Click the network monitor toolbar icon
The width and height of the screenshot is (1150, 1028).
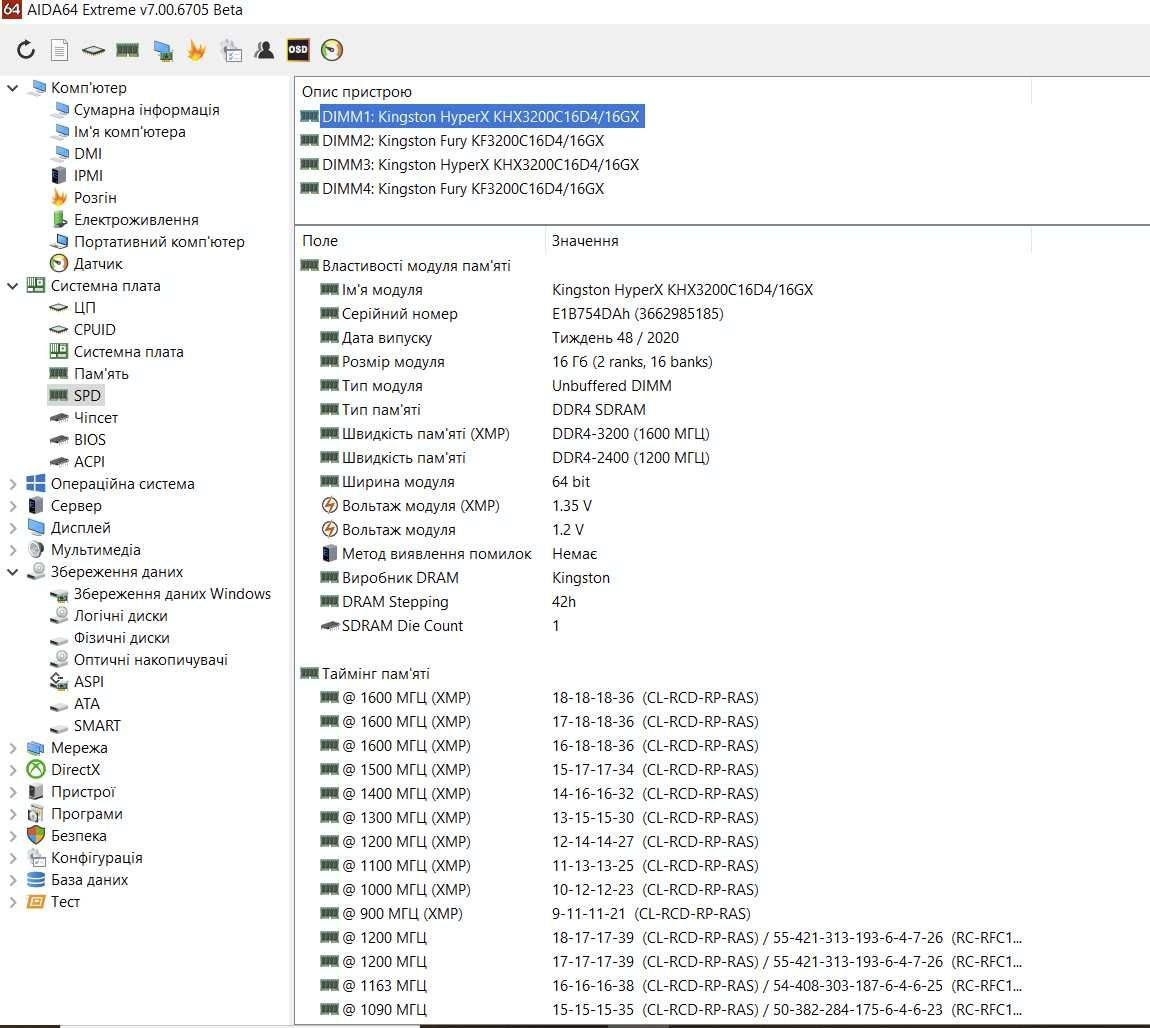point(163,50)
